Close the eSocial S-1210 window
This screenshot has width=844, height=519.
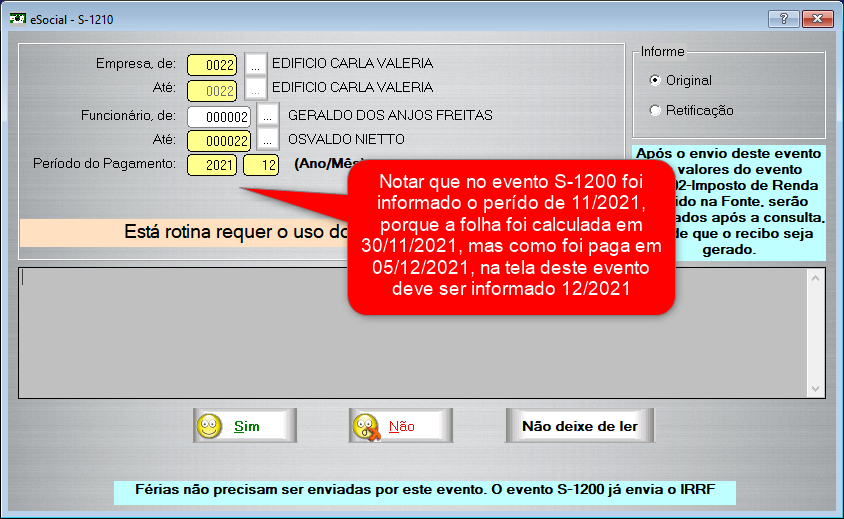tap(818, 19)
